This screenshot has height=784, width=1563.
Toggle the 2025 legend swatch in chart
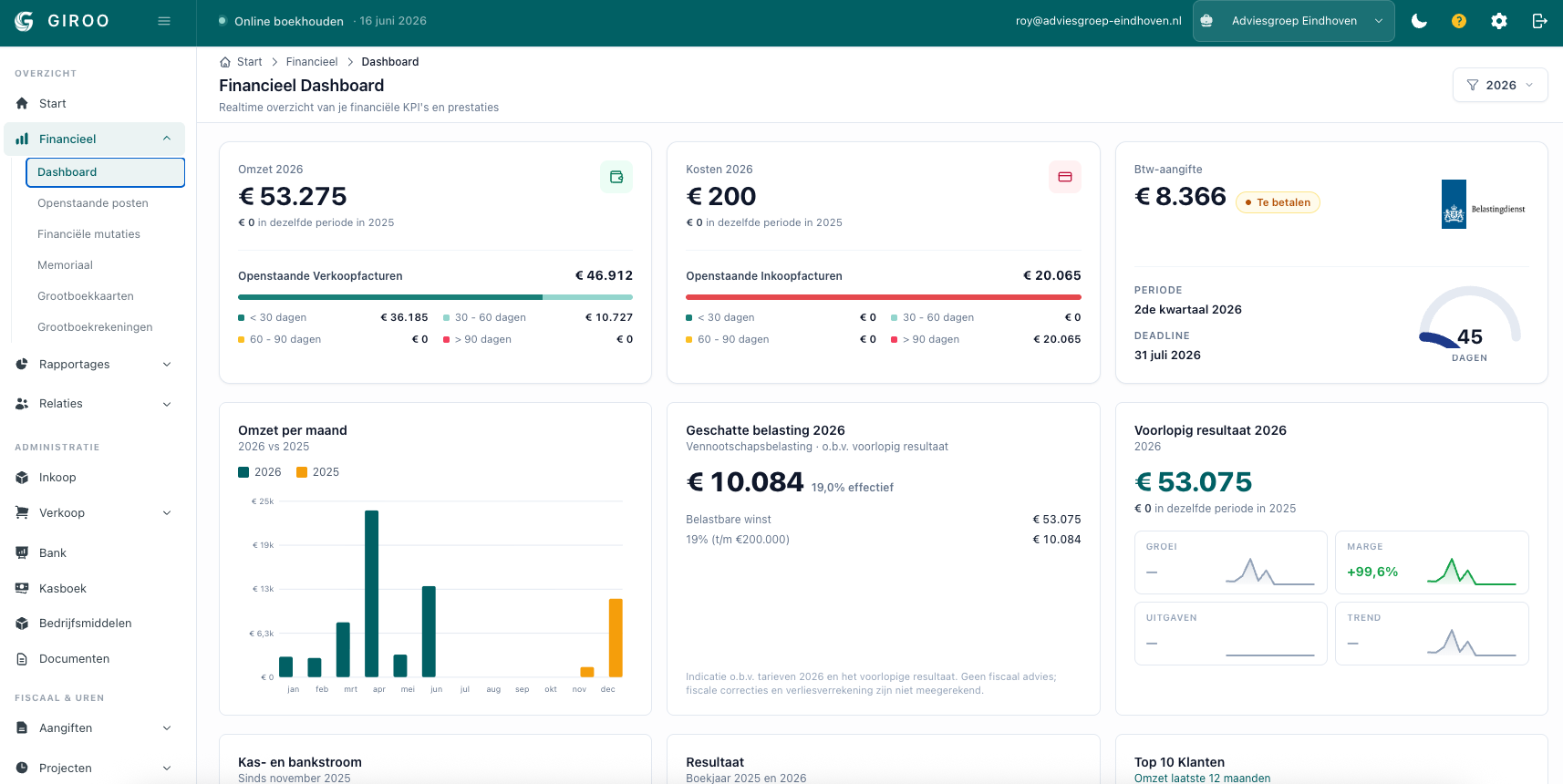(x=302, y=472)
